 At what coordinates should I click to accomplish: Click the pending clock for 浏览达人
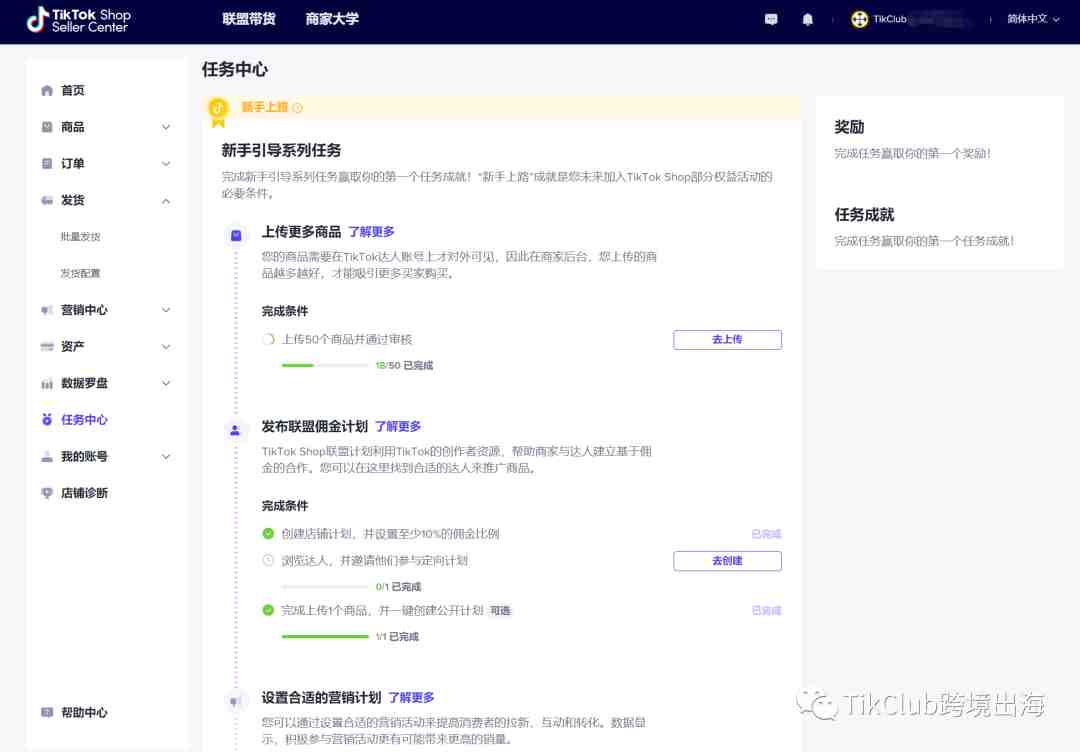269,560
